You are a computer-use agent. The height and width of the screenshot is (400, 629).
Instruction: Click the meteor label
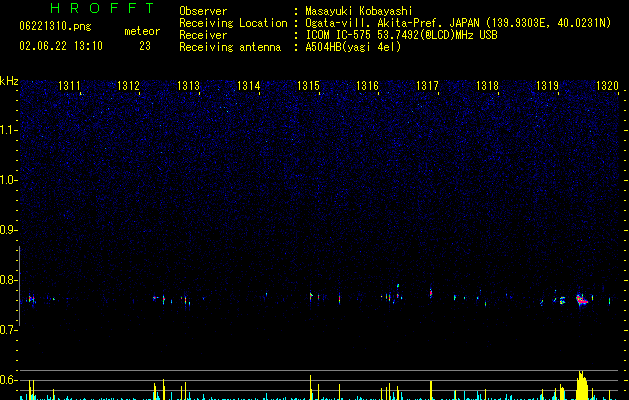tap(142, 31)
